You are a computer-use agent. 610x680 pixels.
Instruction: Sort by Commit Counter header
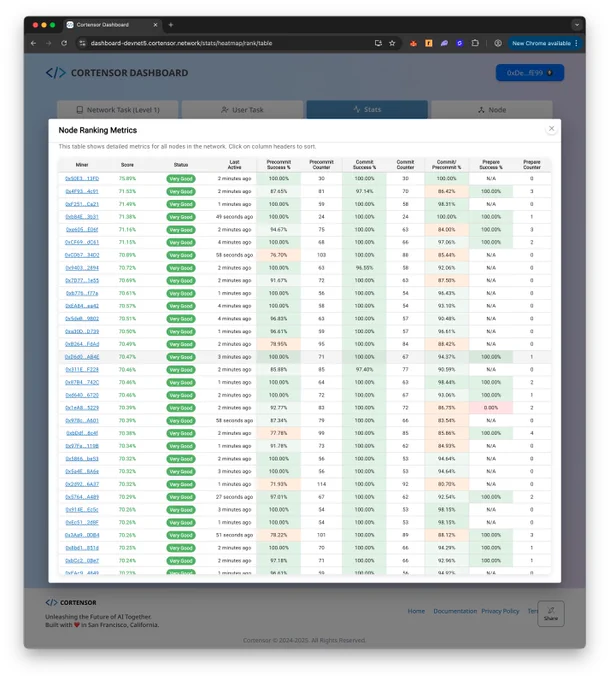pyautogui.click(x=405, y=165)
